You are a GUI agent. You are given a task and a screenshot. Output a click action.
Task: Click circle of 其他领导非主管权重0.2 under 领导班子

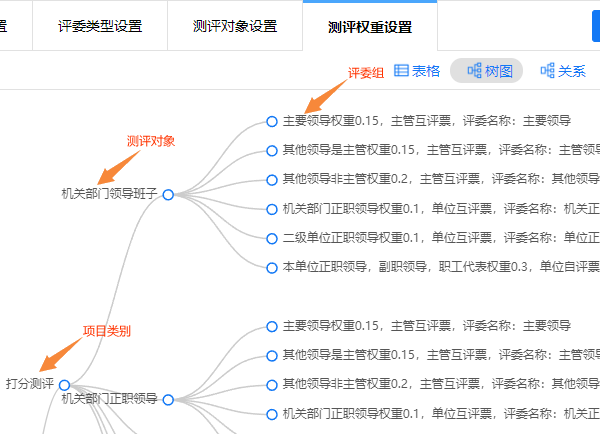(x=272, y=180)
